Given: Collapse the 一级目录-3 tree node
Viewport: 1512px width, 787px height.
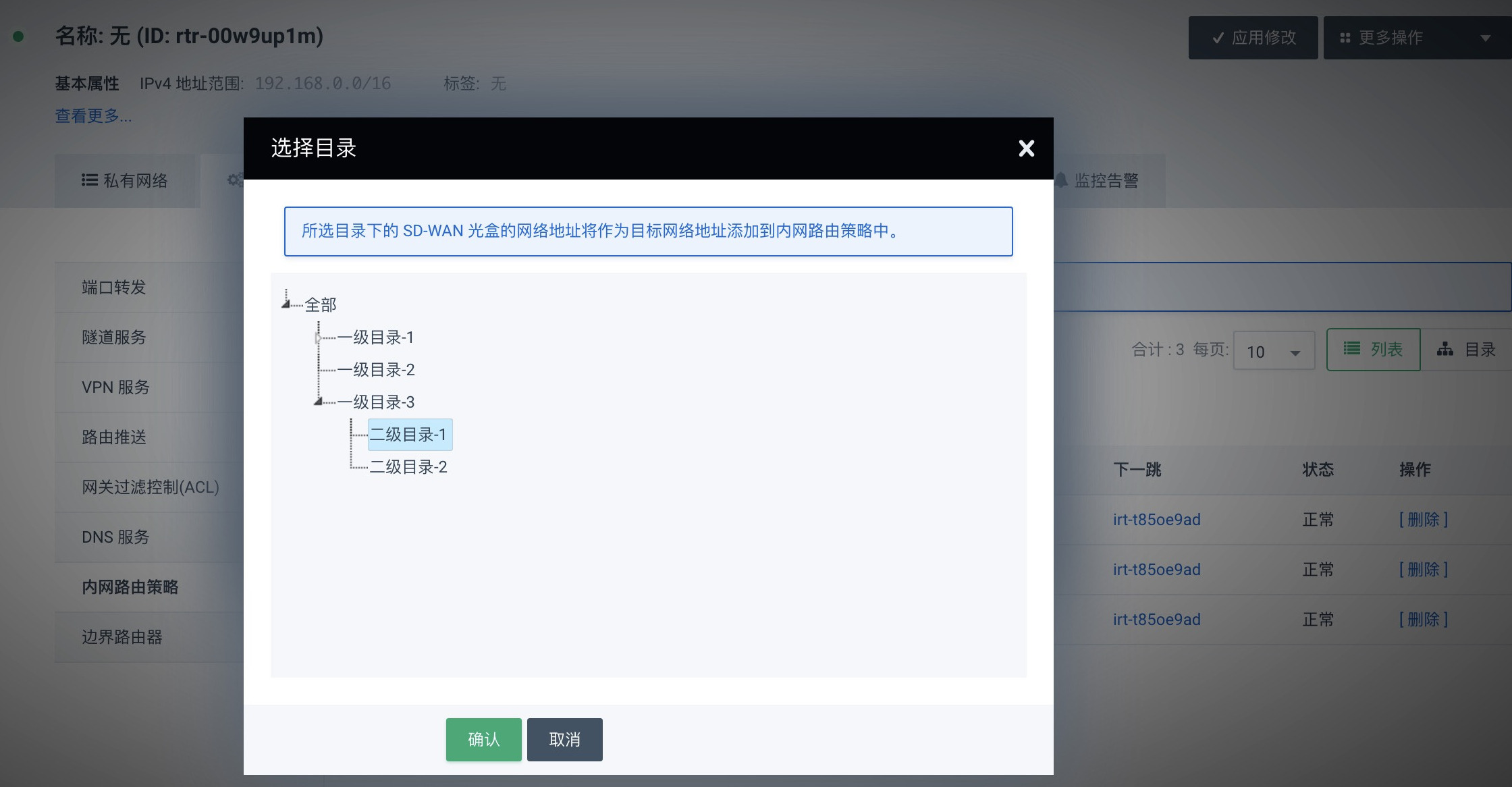Looking at the screenshot, I should (318, 402).
